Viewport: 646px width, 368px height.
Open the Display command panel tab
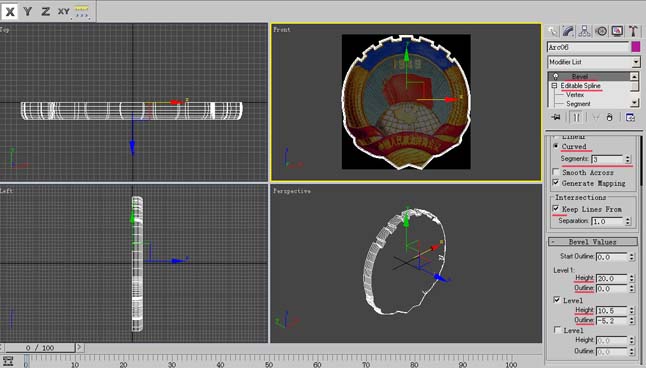point(617,31)
